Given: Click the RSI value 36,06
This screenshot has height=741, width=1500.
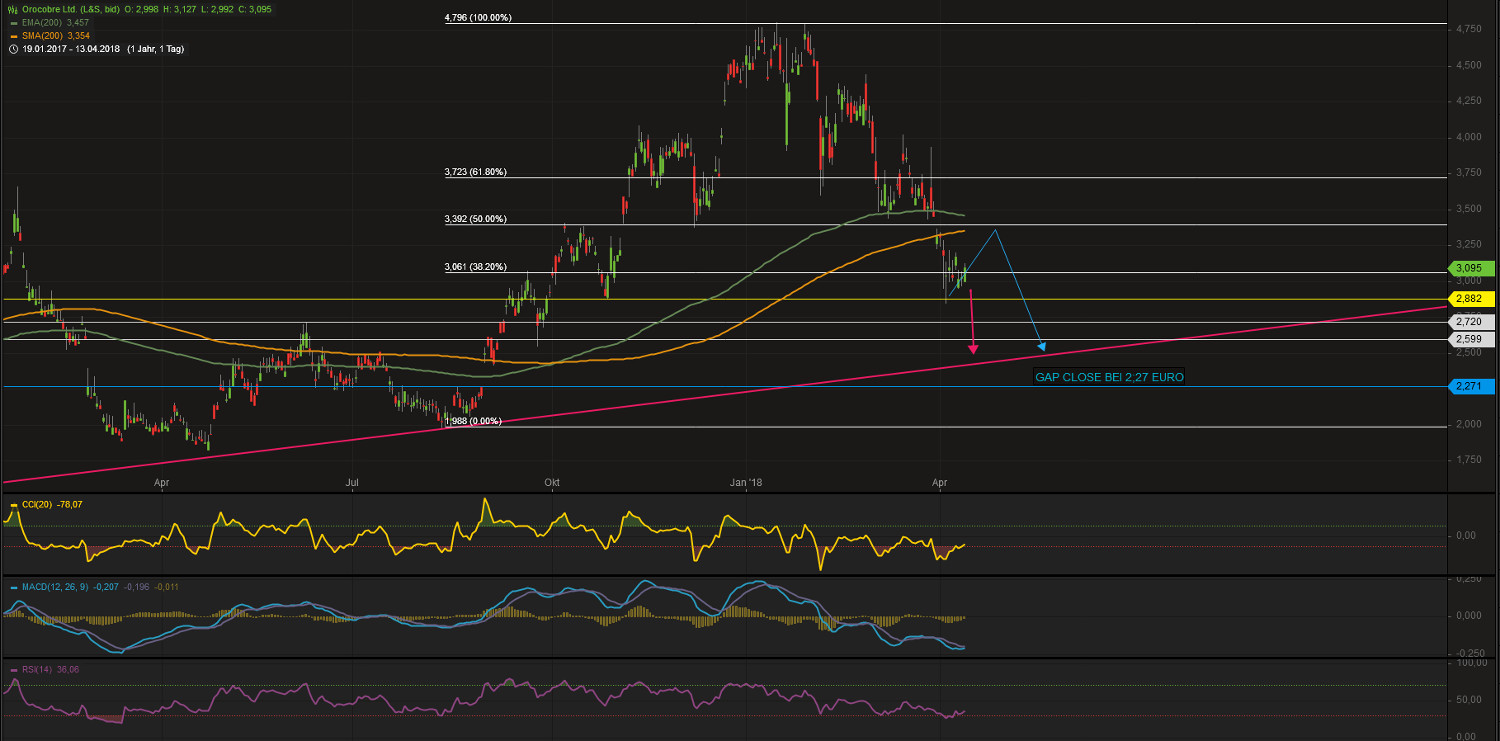Looking at the screenshot, I should [x=69, y=670].
